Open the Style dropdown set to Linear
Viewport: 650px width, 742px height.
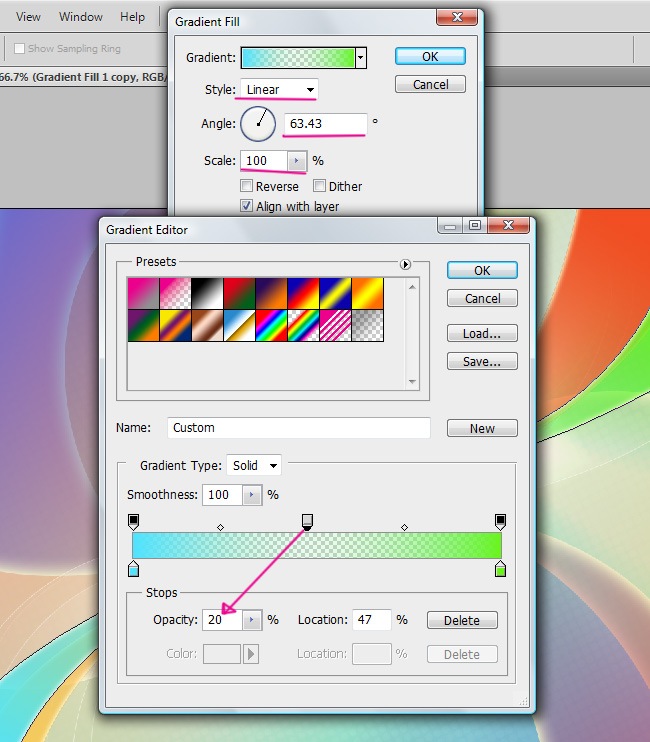(278, 90)
